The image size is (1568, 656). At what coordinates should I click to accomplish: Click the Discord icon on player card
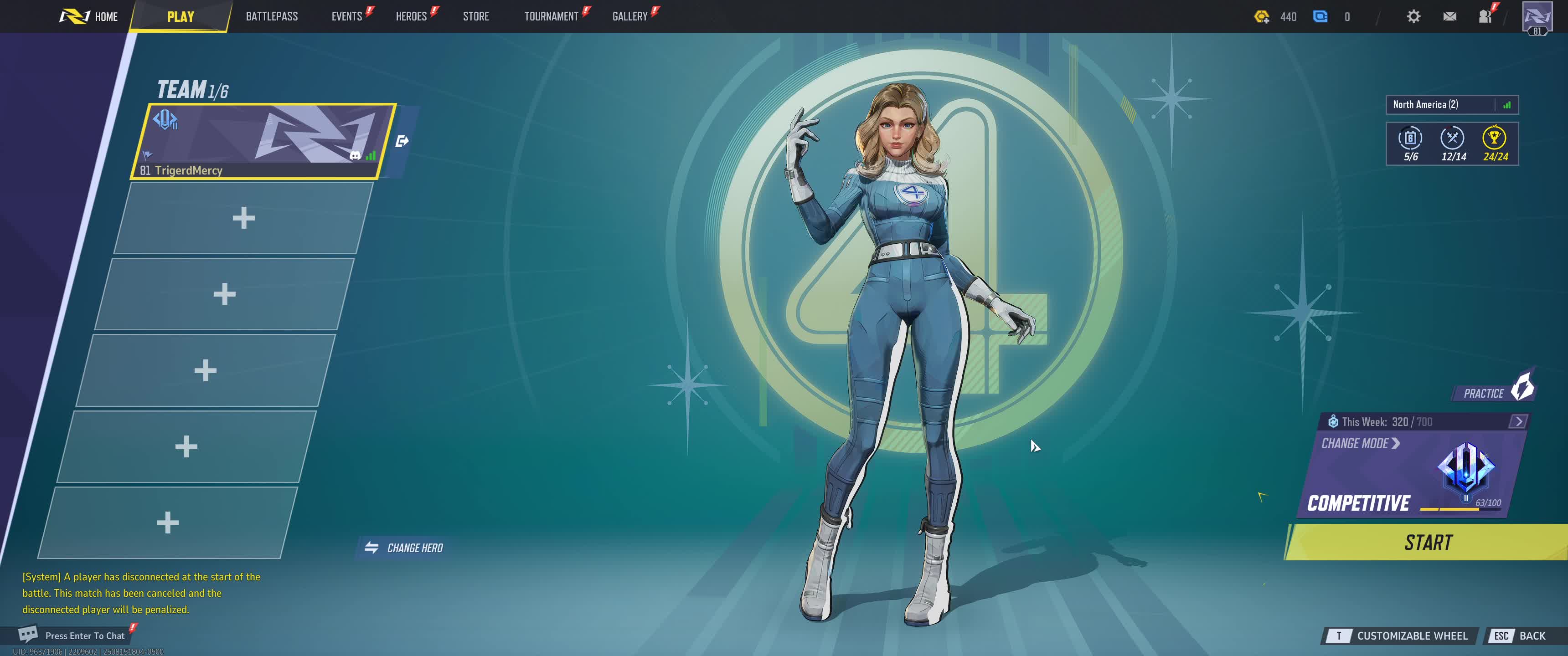tap(355, 156)
